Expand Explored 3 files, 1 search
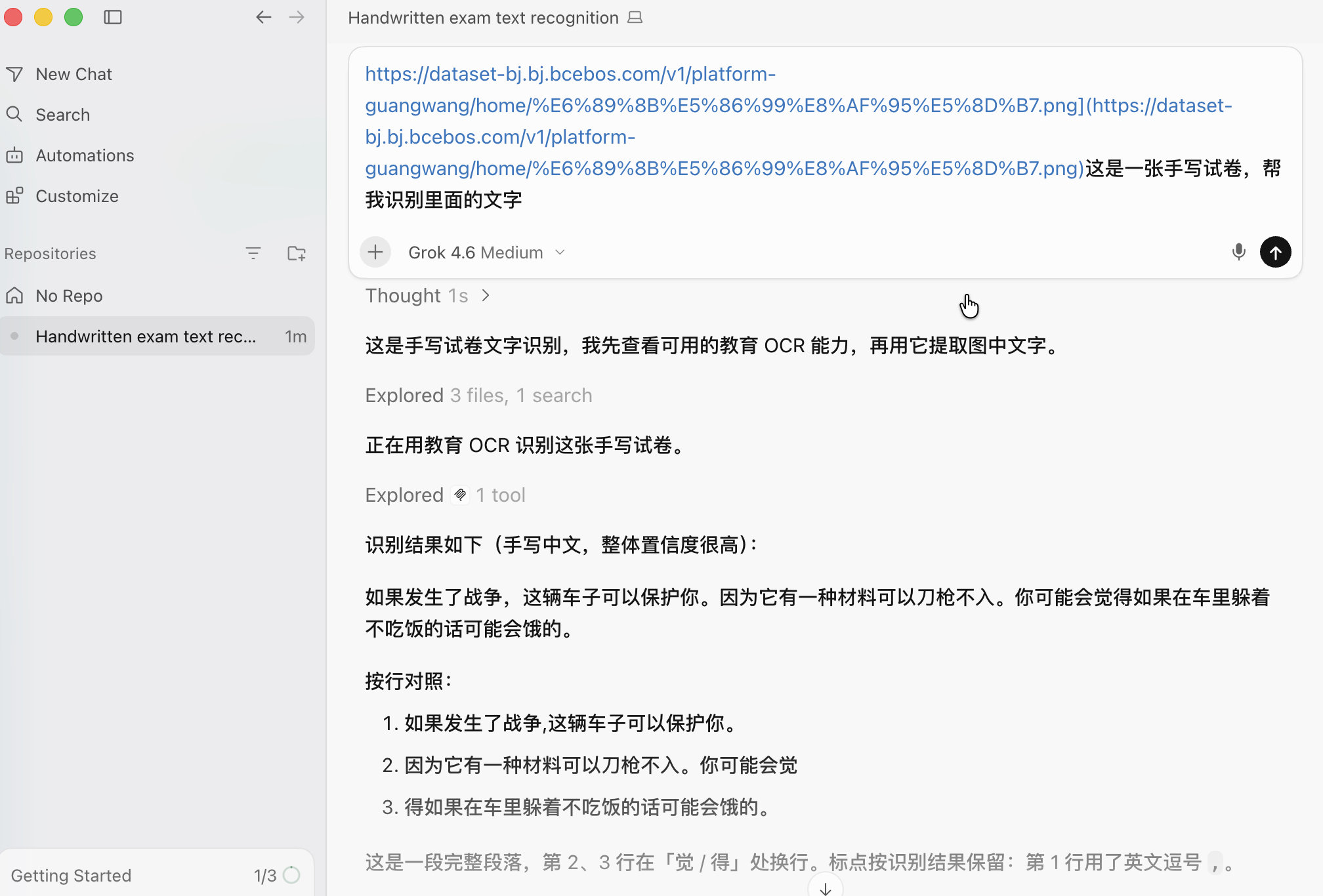 (x=478, y=396)
